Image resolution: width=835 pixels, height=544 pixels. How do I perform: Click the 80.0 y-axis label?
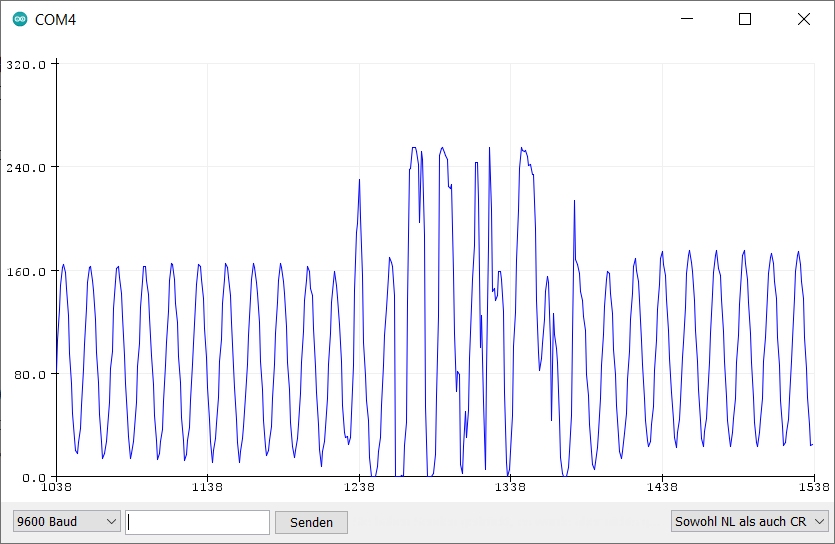pos(29,375)
